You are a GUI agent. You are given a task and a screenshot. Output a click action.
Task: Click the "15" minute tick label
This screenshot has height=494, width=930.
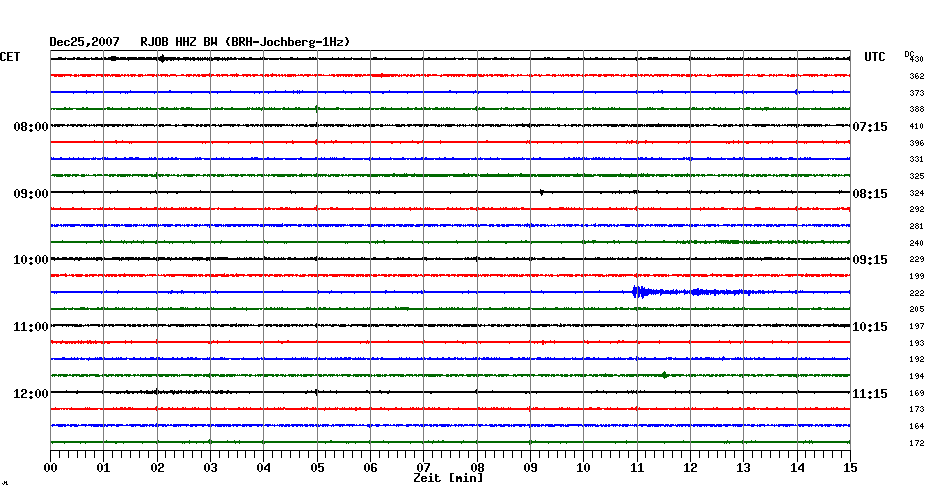point(851,468)
